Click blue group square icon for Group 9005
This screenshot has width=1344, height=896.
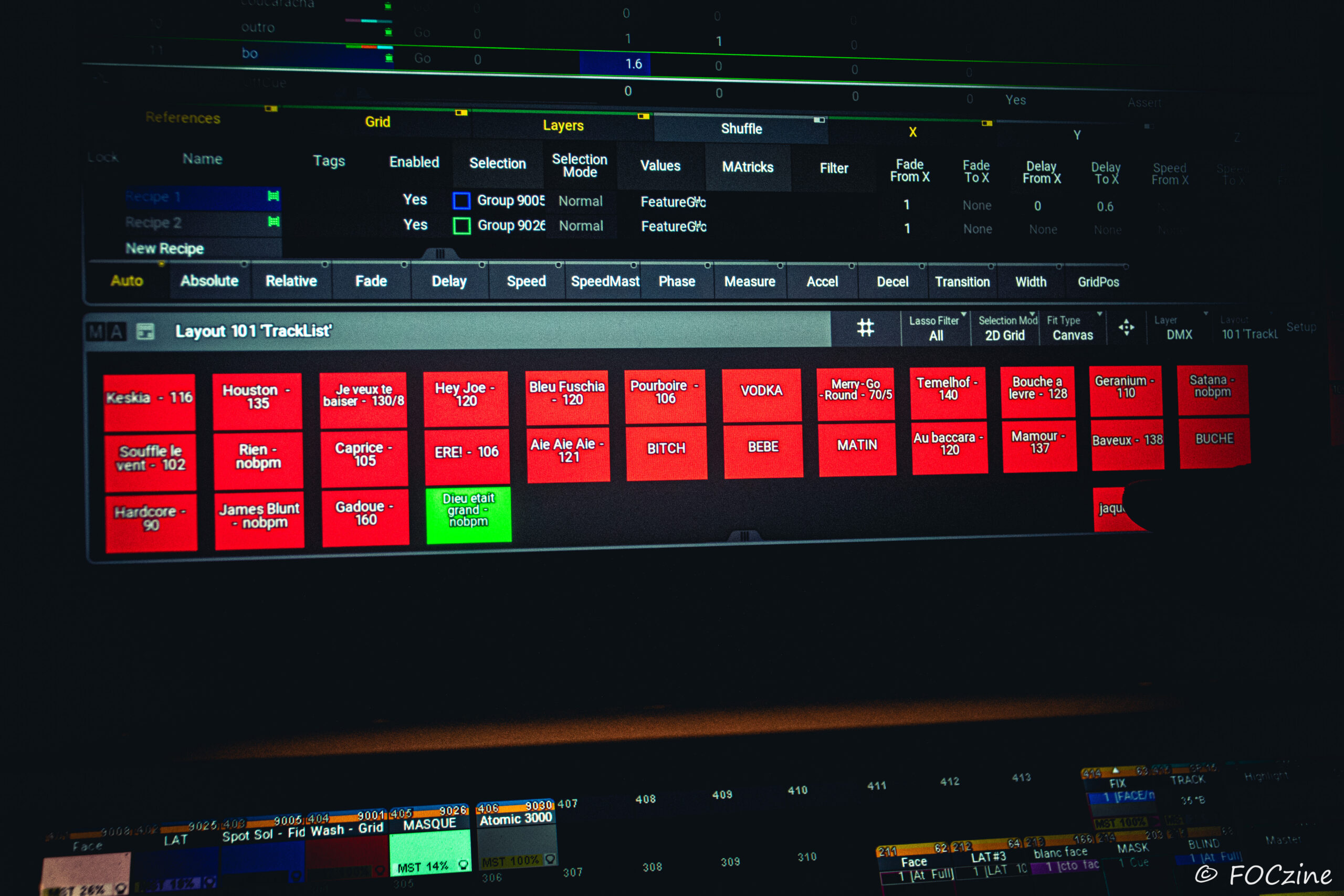coord(461,201)
